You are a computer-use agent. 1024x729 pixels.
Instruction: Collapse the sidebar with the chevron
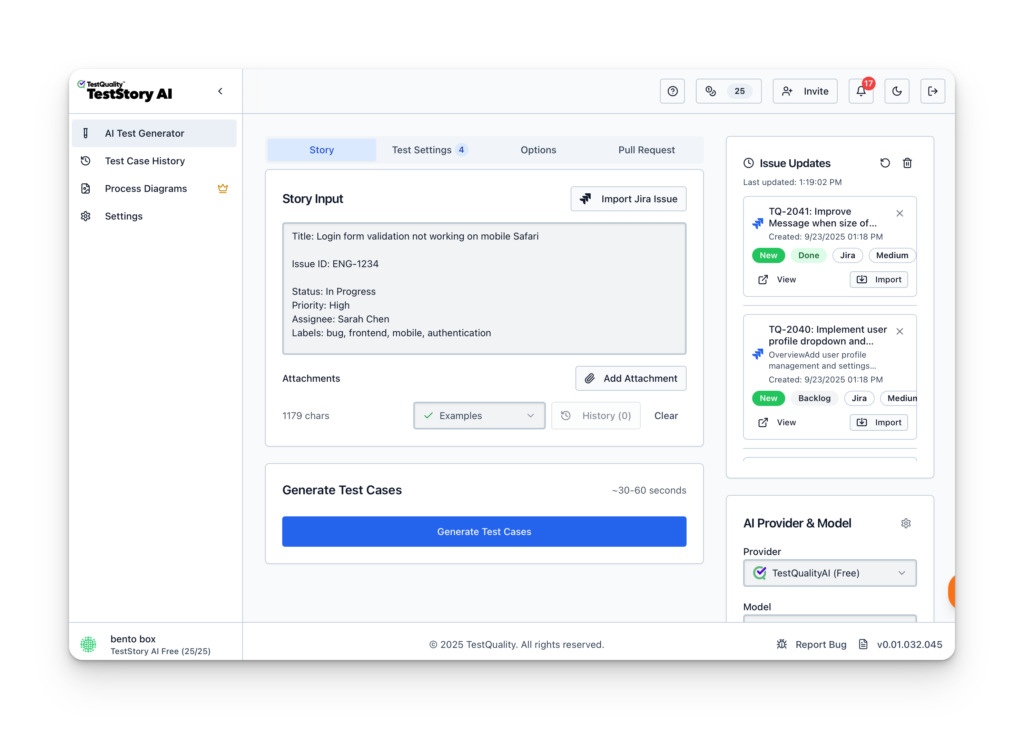(x=220, y=90)
